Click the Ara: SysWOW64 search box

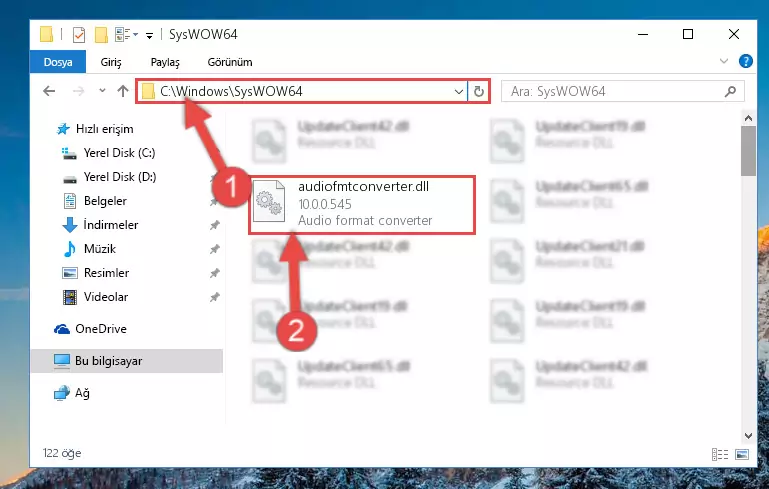(622, 91)
